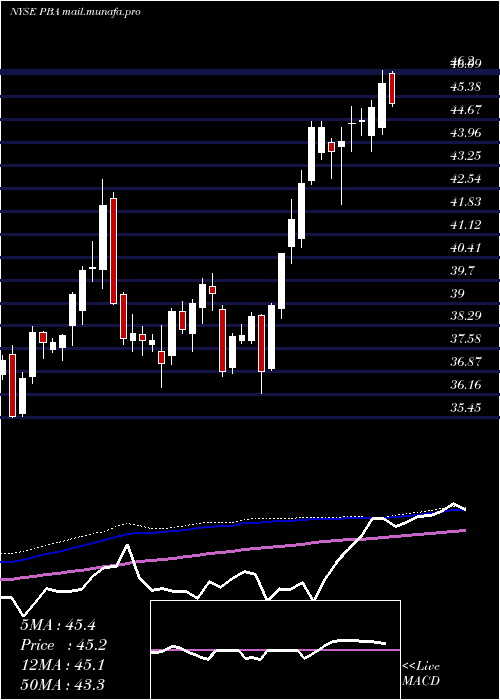Screen dimensions: 500x700
Task: Click the 39 price axis label
Action: tap(458, 293)
